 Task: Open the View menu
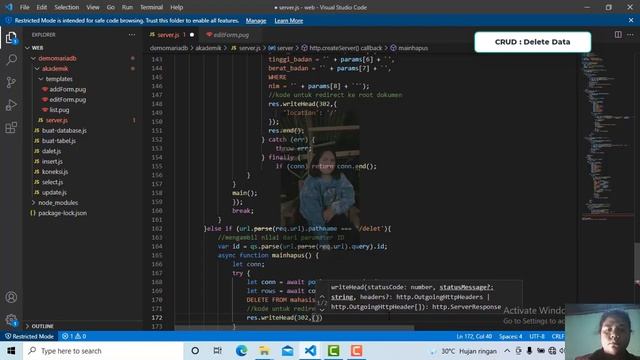tap(93, 7)
